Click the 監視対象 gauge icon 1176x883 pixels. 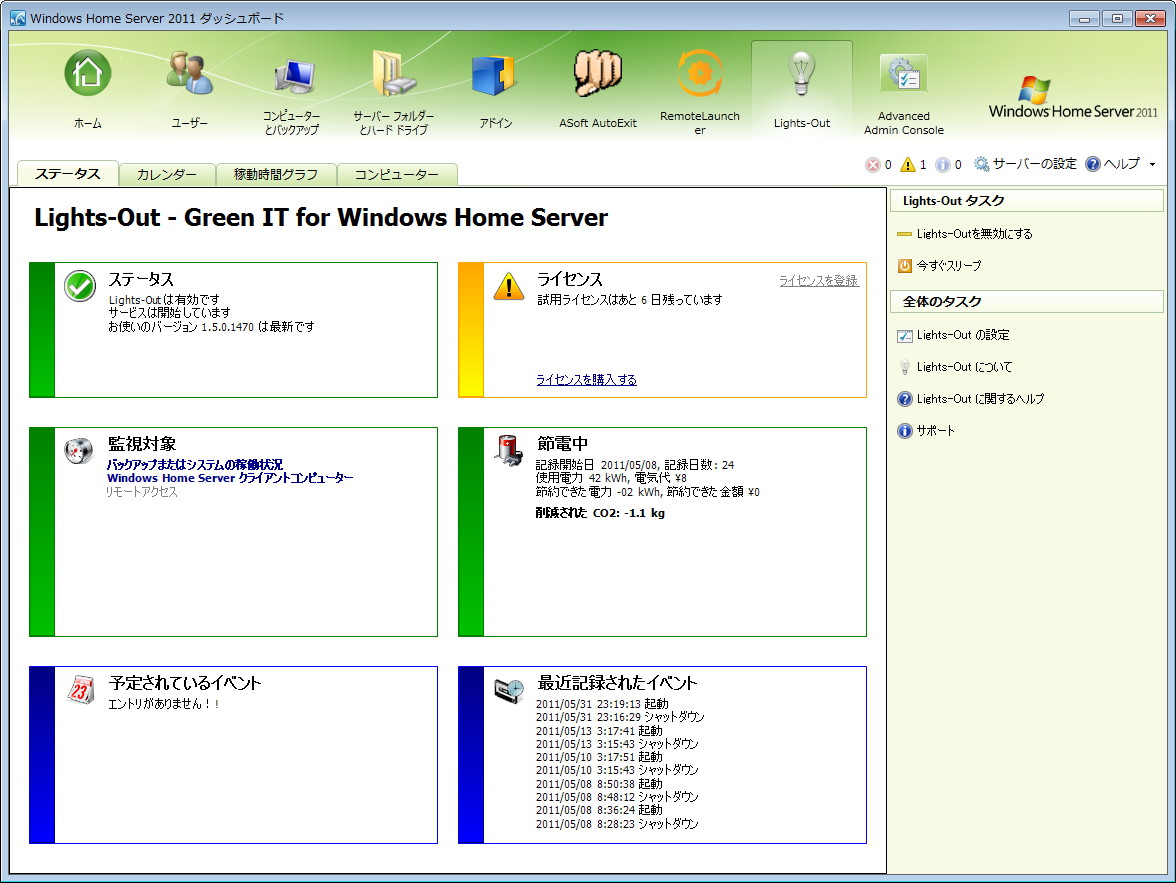coord(79,450)
